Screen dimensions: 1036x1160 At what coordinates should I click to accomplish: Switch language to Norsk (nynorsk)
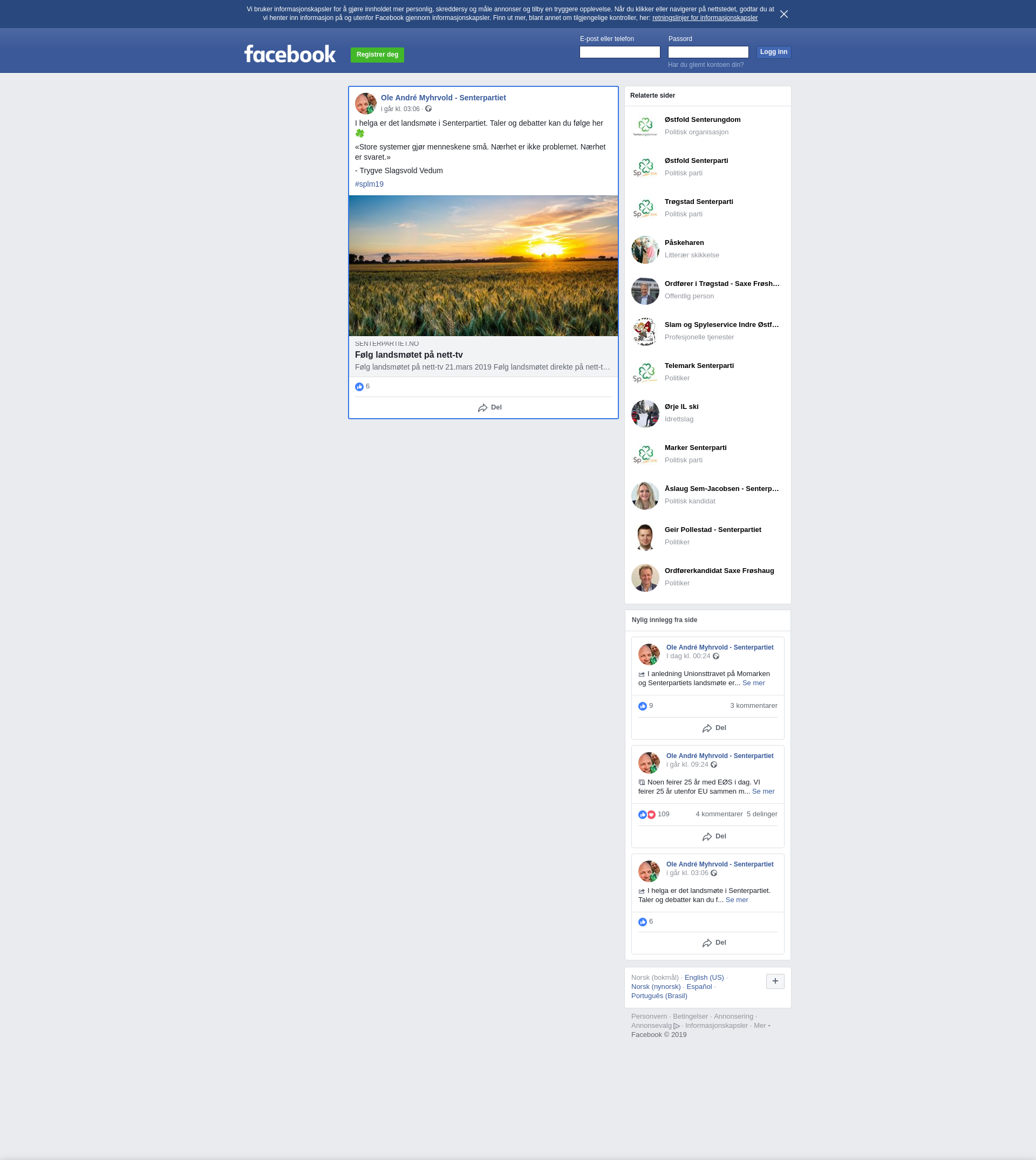(x=656, y=986)
